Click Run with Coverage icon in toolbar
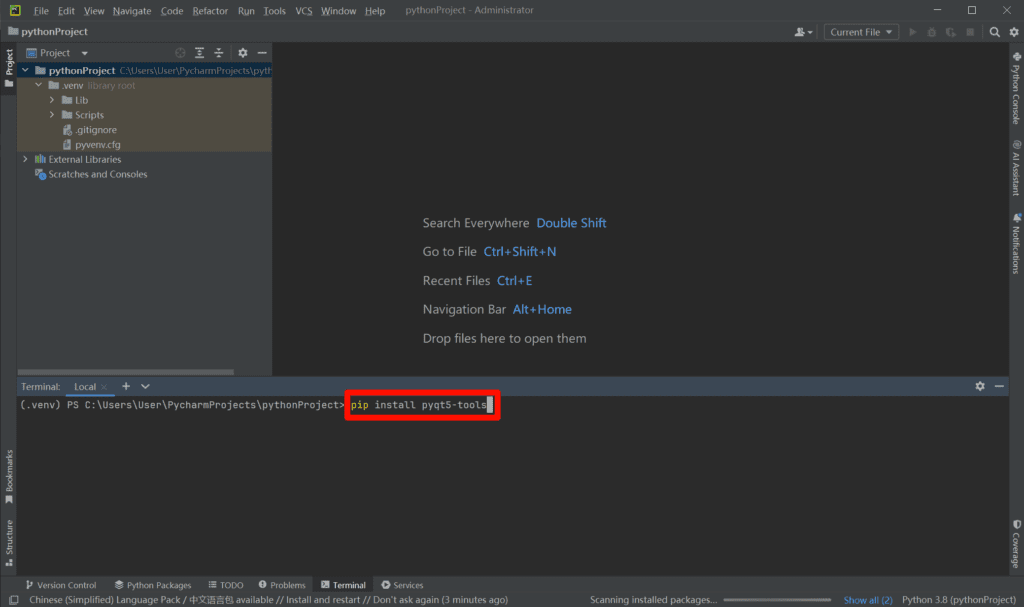Screen dimensions: 1024x607 click(x=951, y=32)
